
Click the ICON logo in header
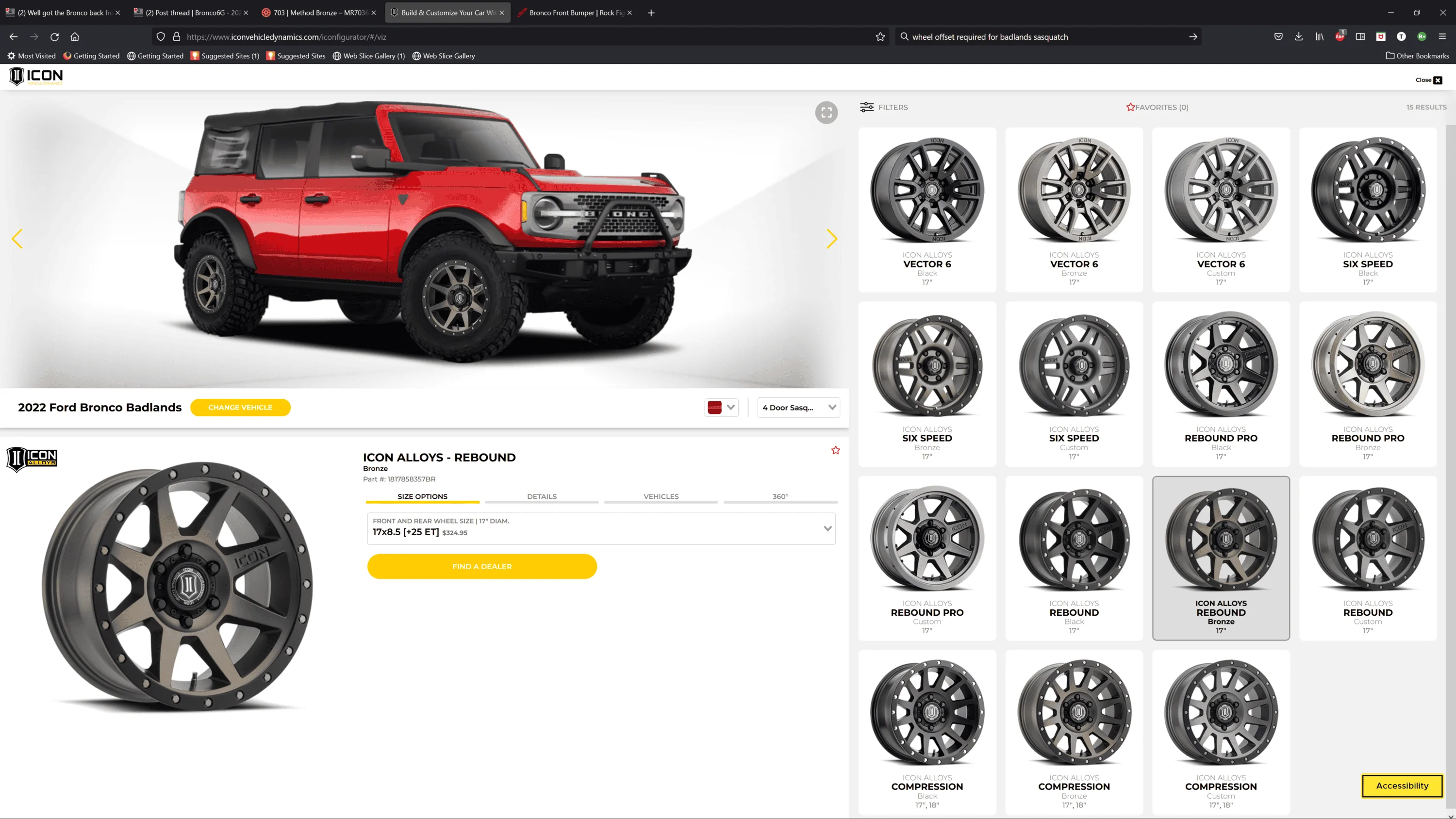(36, 76)
